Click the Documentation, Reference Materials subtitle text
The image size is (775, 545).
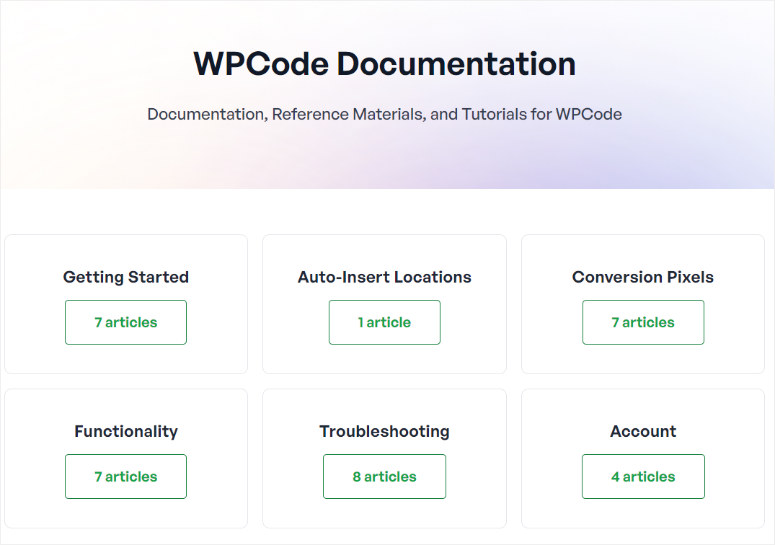tap(385, 114)
